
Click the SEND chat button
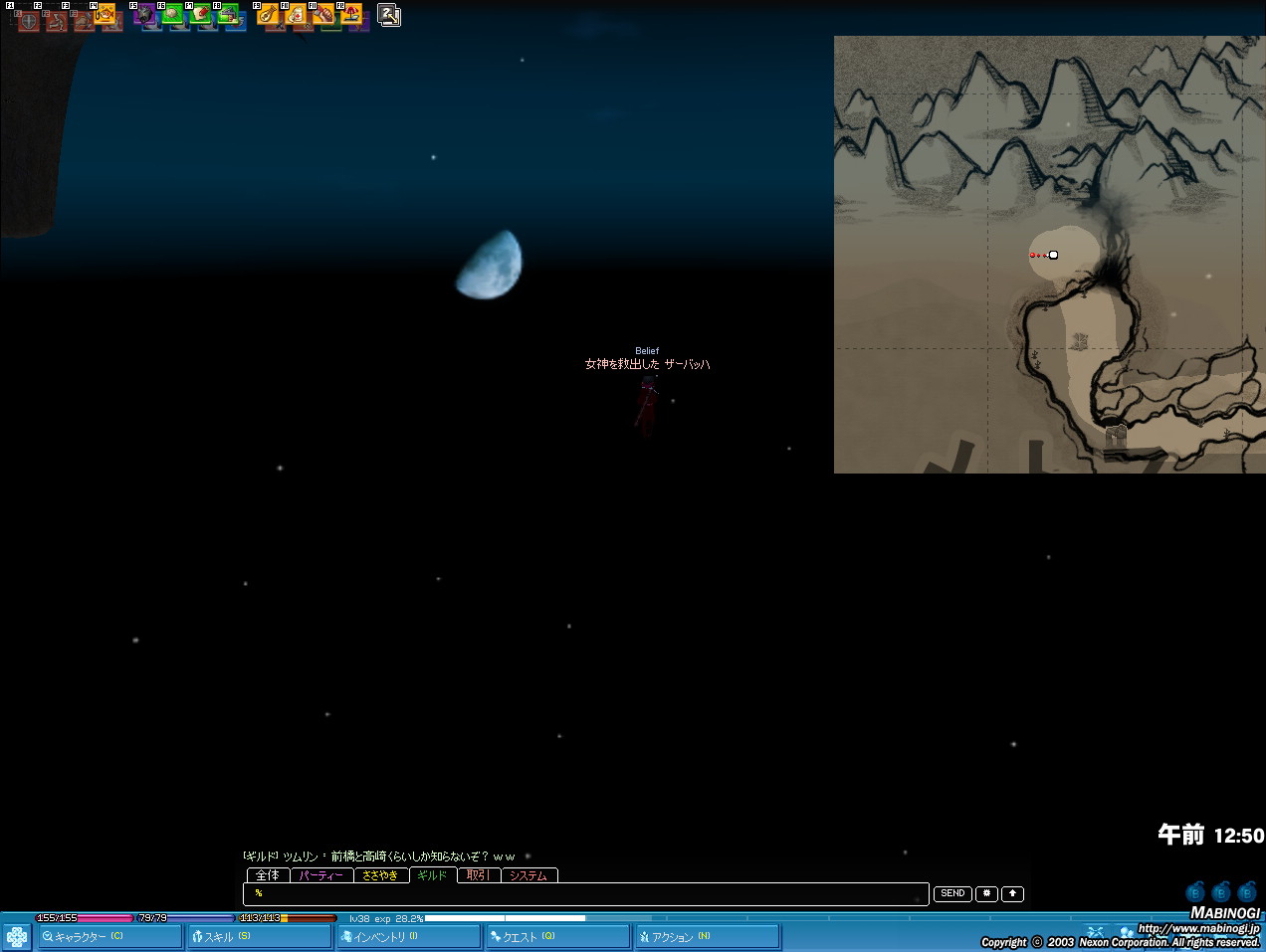tap(952, 893)
